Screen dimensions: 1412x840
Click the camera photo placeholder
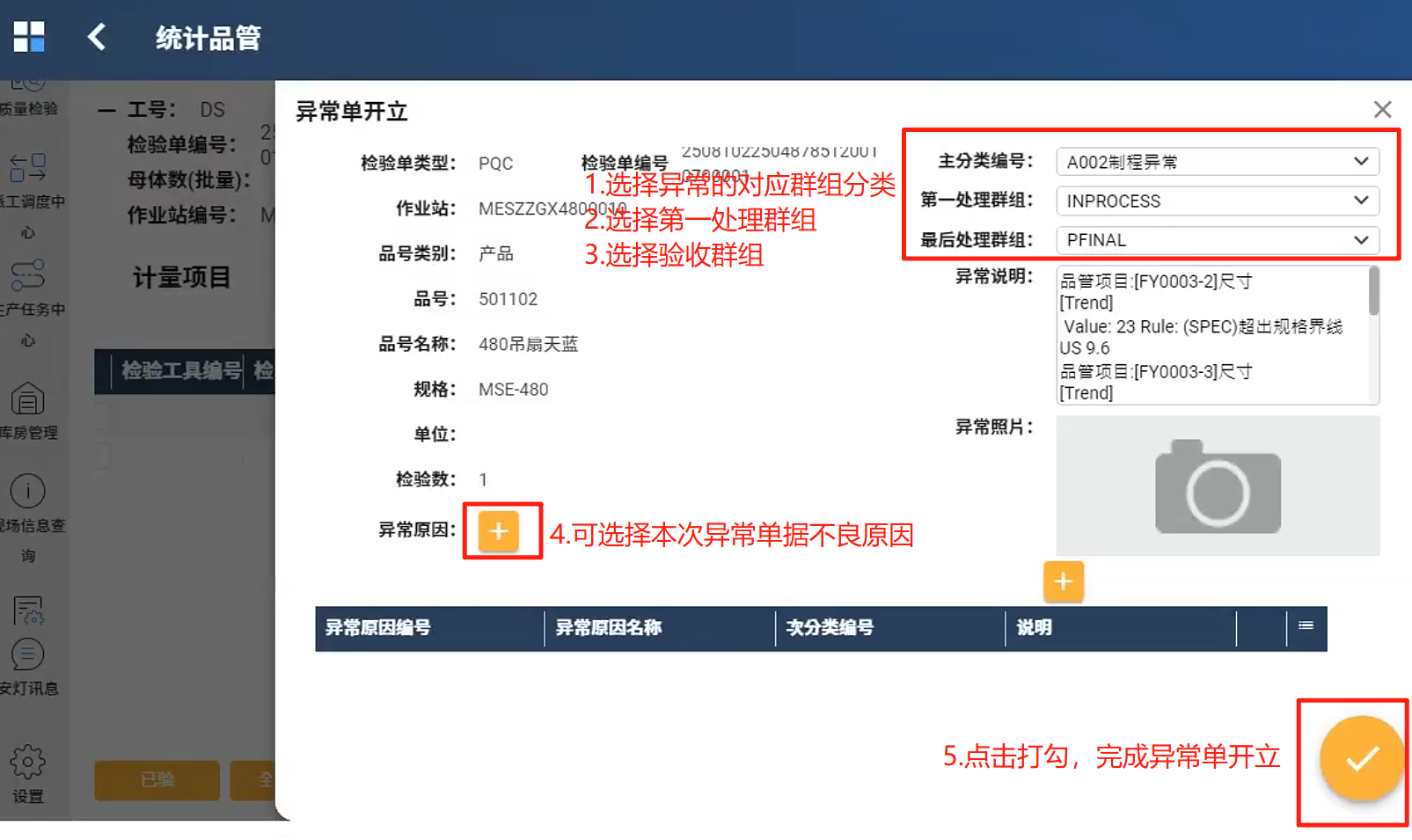click(x=1218, y=486)
